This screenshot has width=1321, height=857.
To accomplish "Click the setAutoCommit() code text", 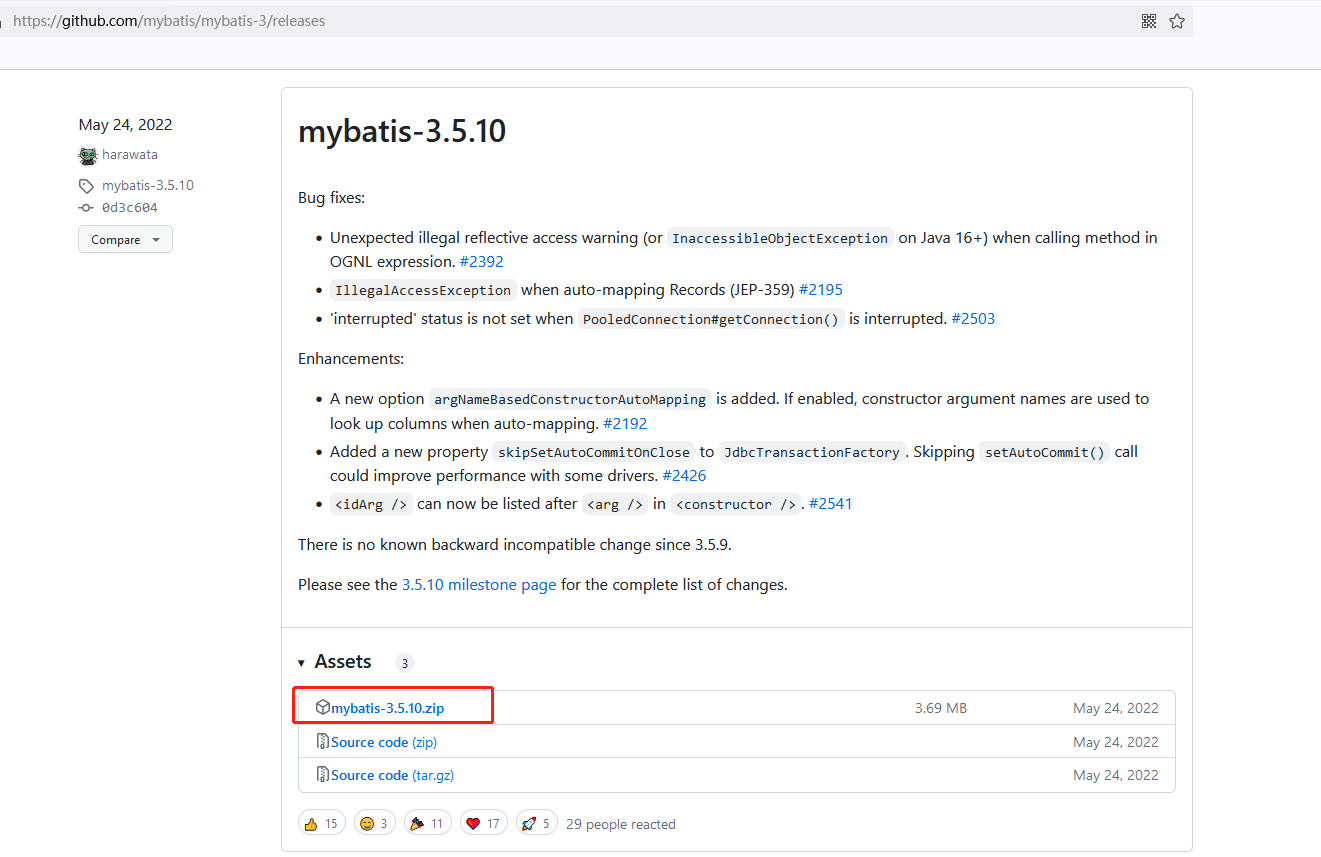I will point(1044,452).
